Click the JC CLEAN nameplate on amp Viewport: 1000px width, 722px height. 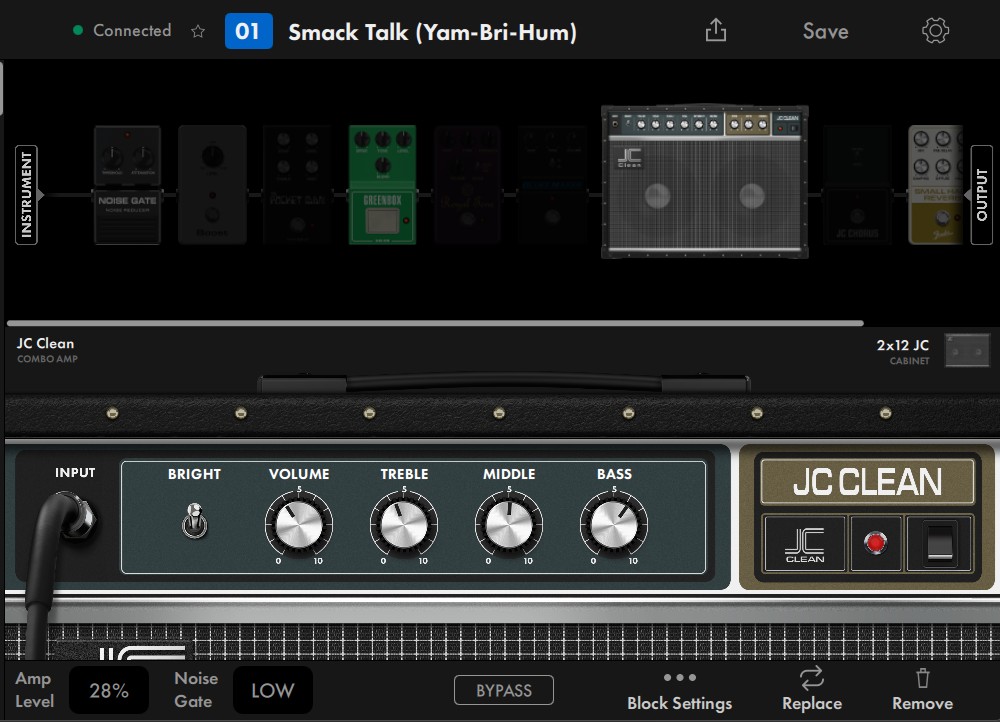(867, 482)
